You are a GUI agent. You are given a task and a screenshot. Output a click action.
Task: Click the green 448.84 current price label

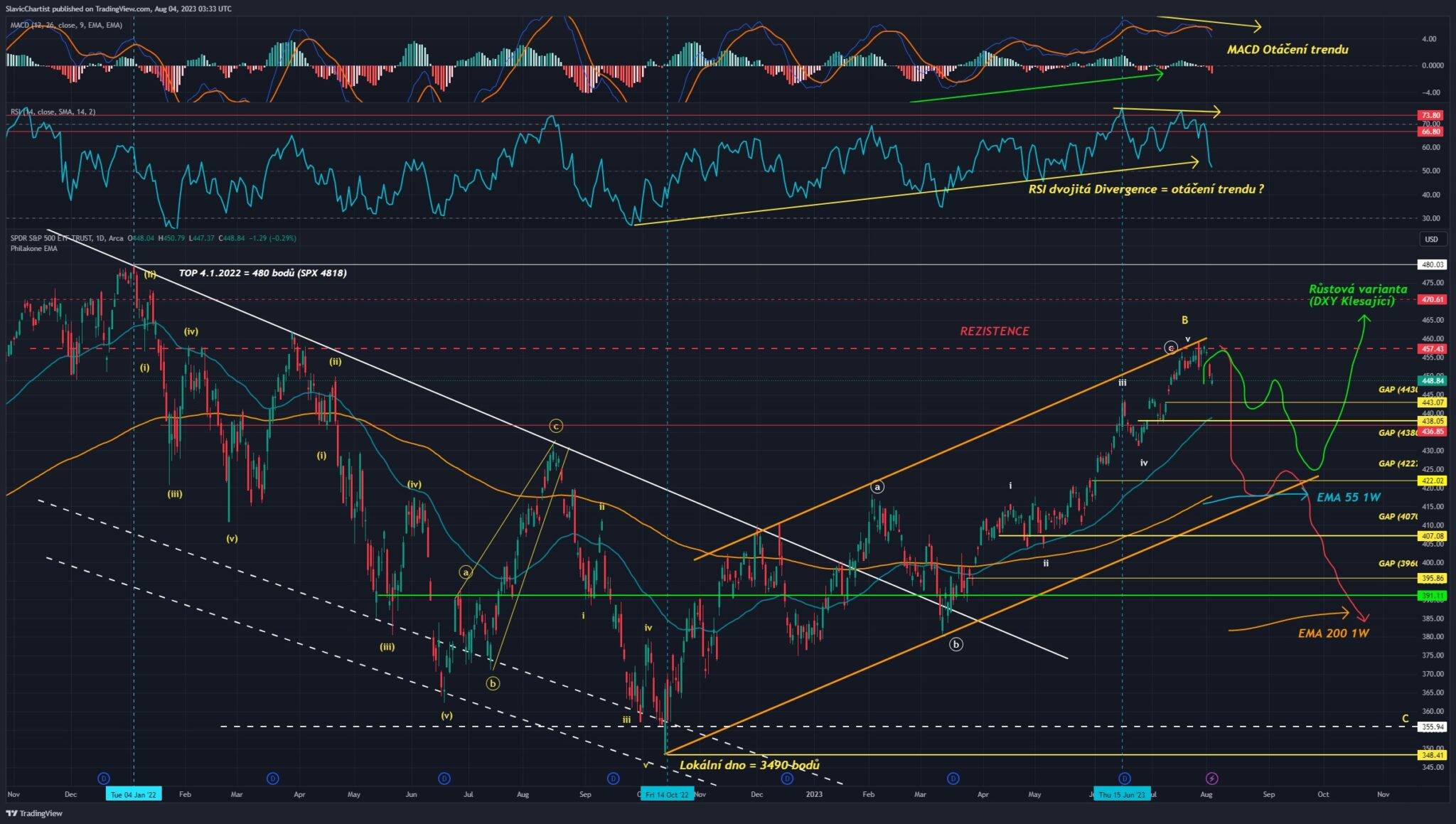tap(1433, 380)
